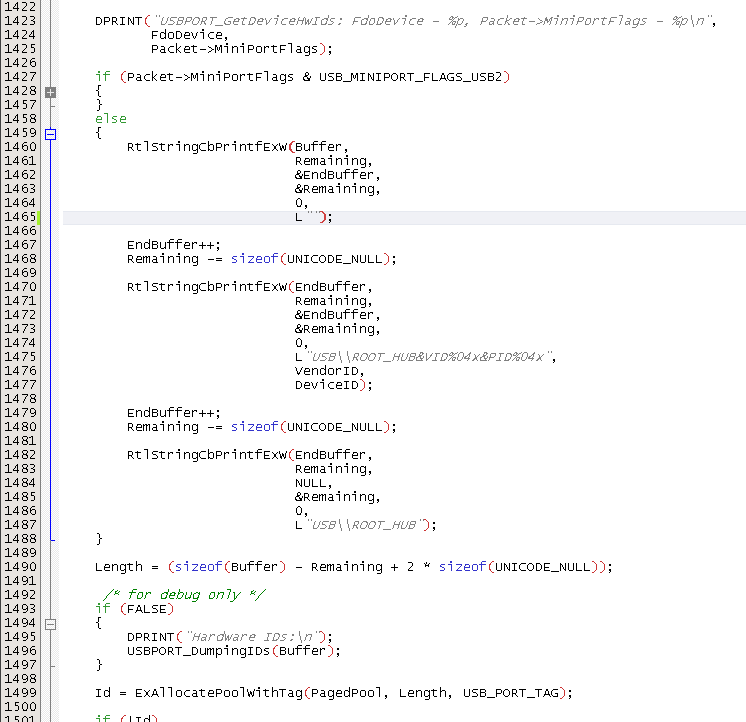Click RtlStringCbPrintfExW at line 1460

tap(207, 146)
